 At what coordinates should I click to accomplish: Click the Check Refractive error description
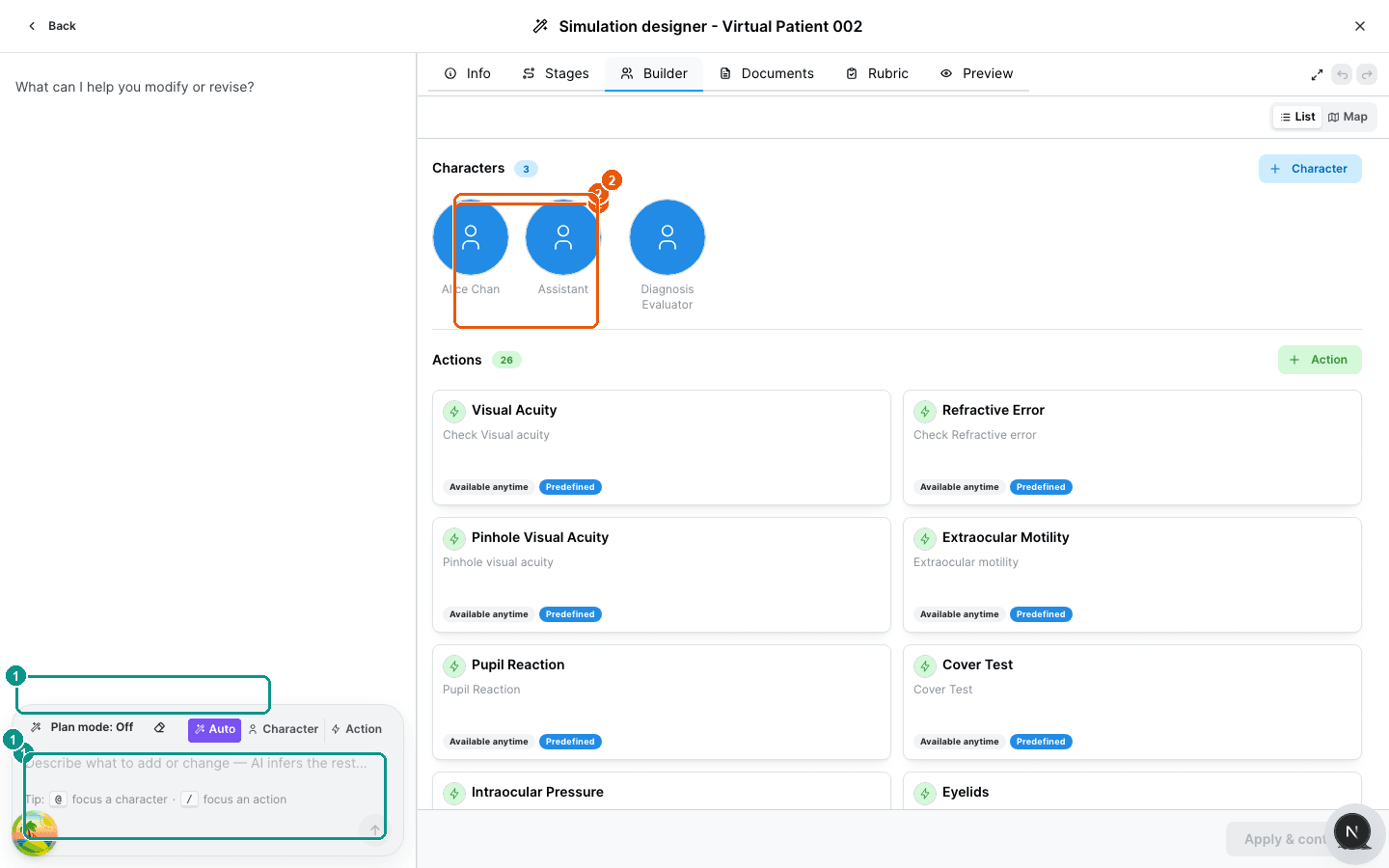(975, 435)
